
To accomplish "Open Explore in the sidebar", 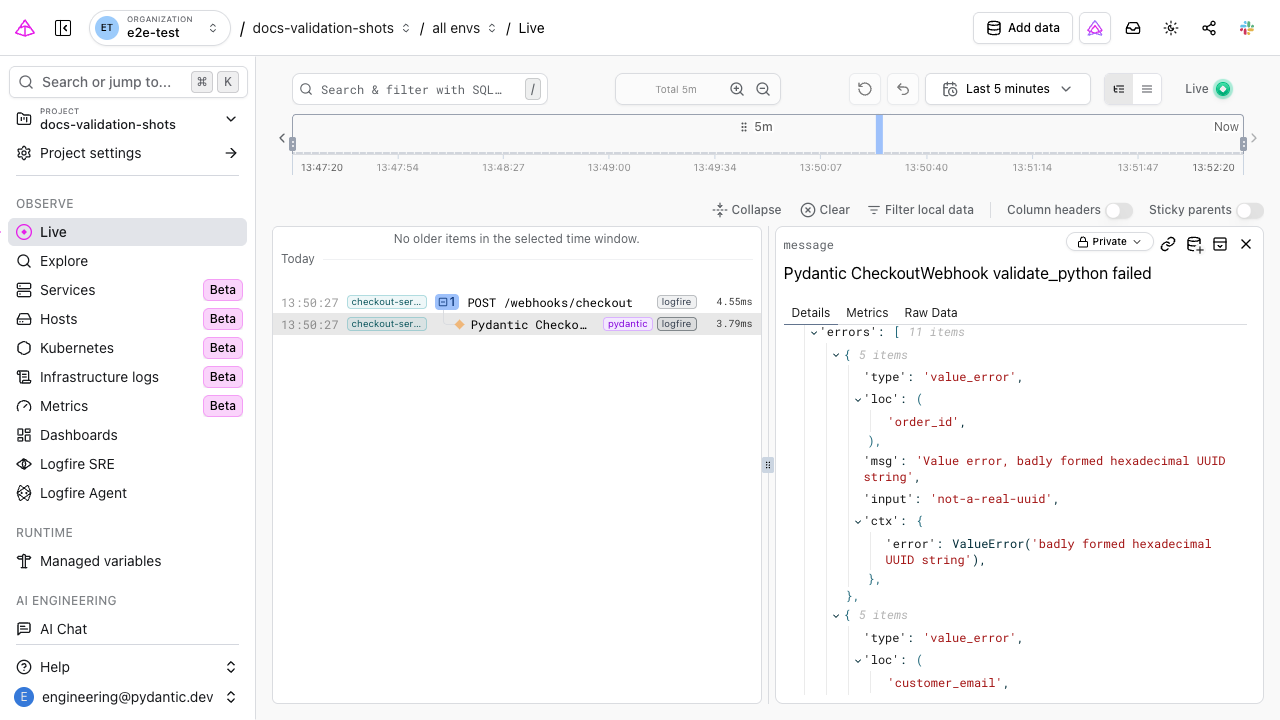I will [128, 261].
